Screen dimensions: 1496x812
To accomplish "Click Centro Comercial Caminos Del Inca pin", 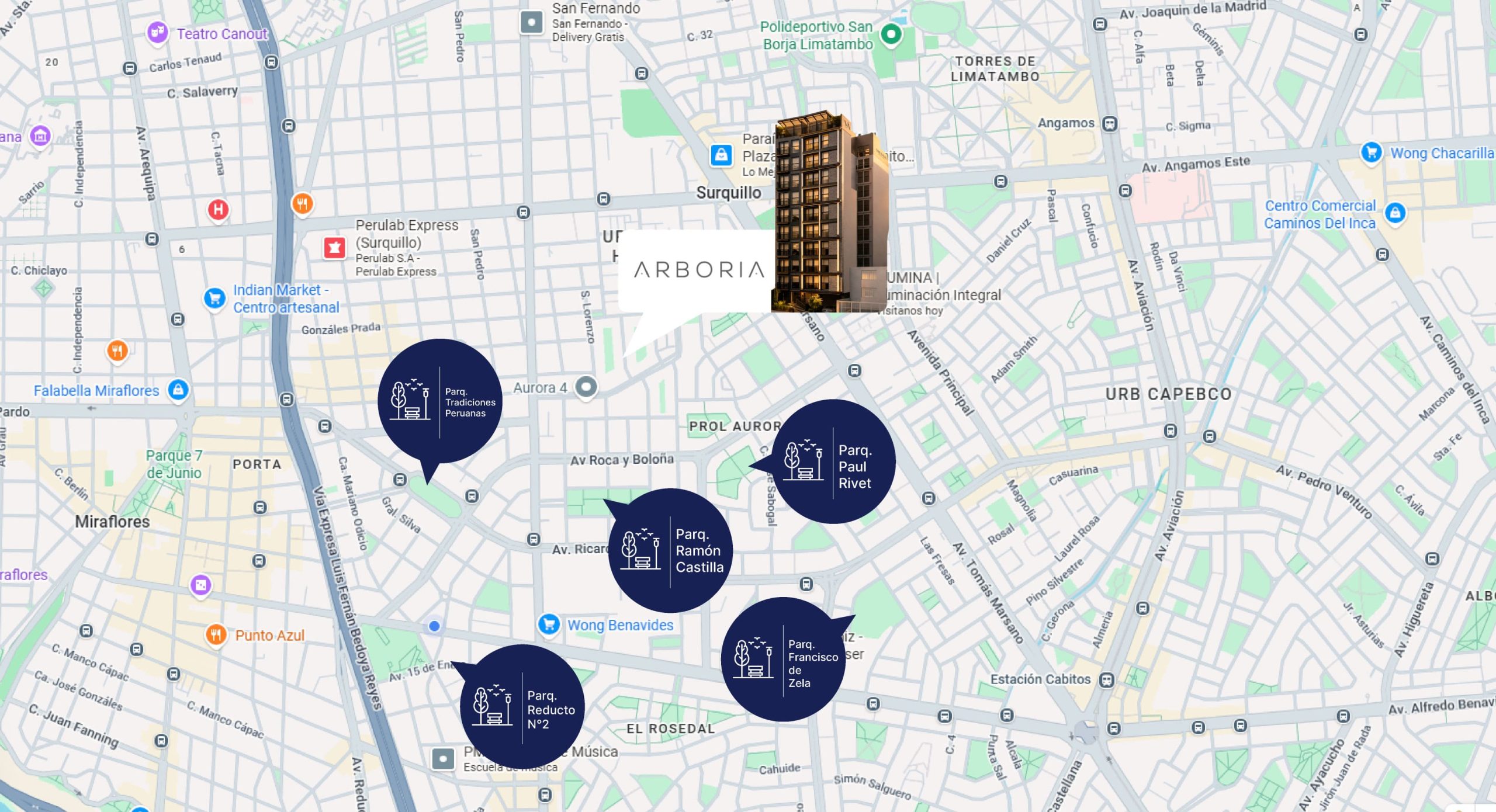I will [x=1395, y=212].
